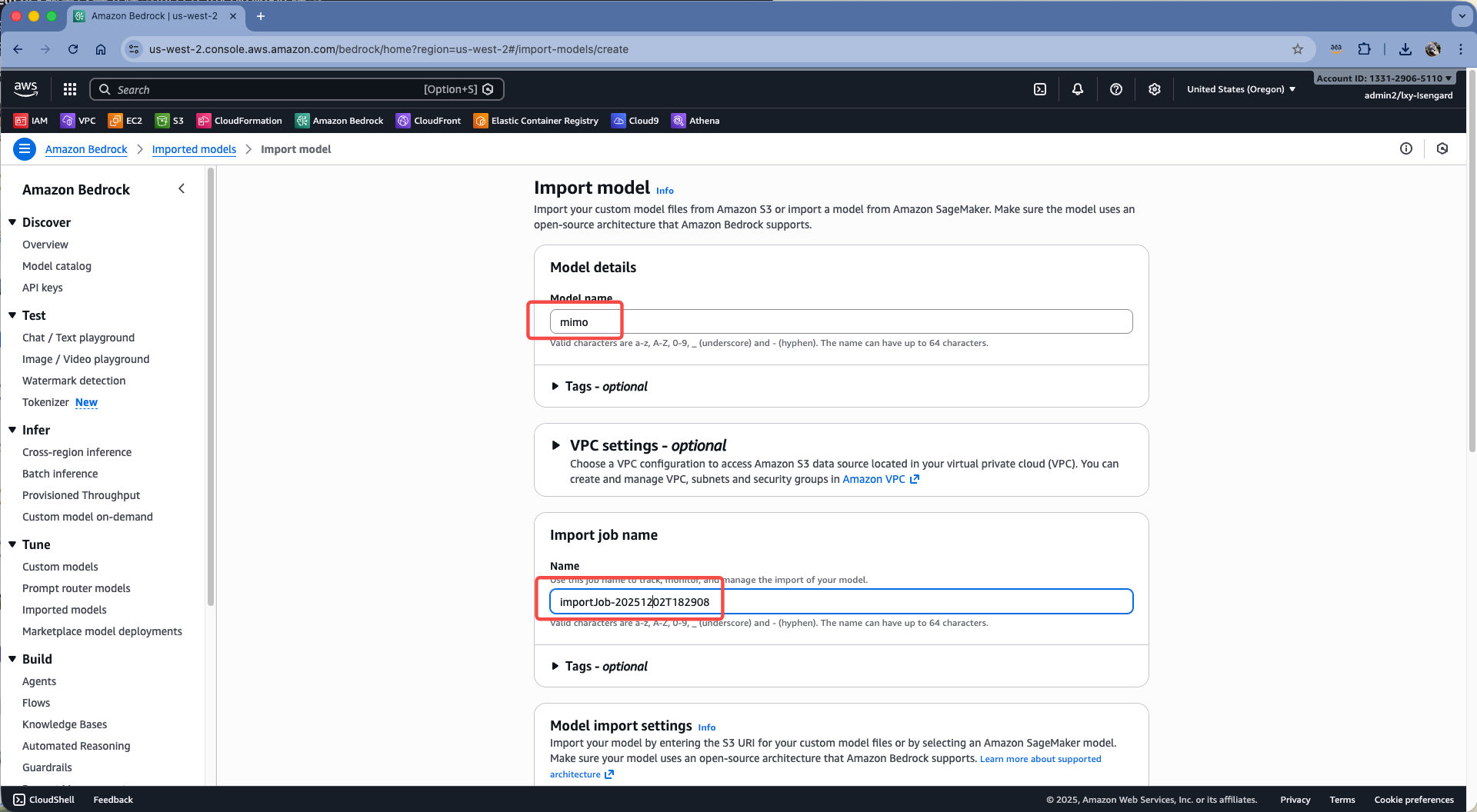Image resolution: width=1477 pixels, height=812 pixels.
Task: Open AWS CloudShell icon in top navigation
Action: [x=1040, y=89]
